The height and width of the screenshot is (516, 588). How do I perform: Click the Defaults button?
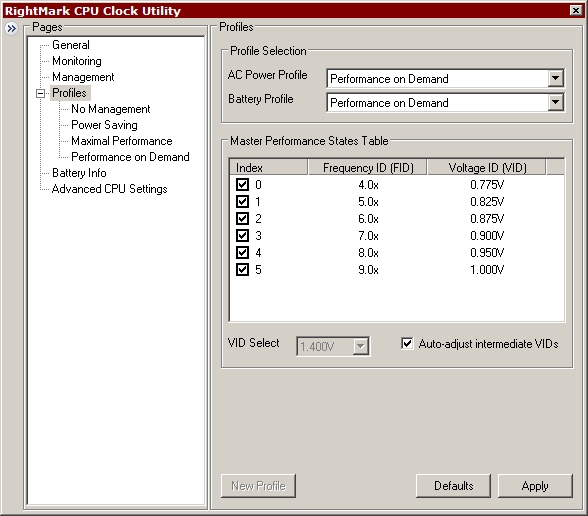click(453, 486)
